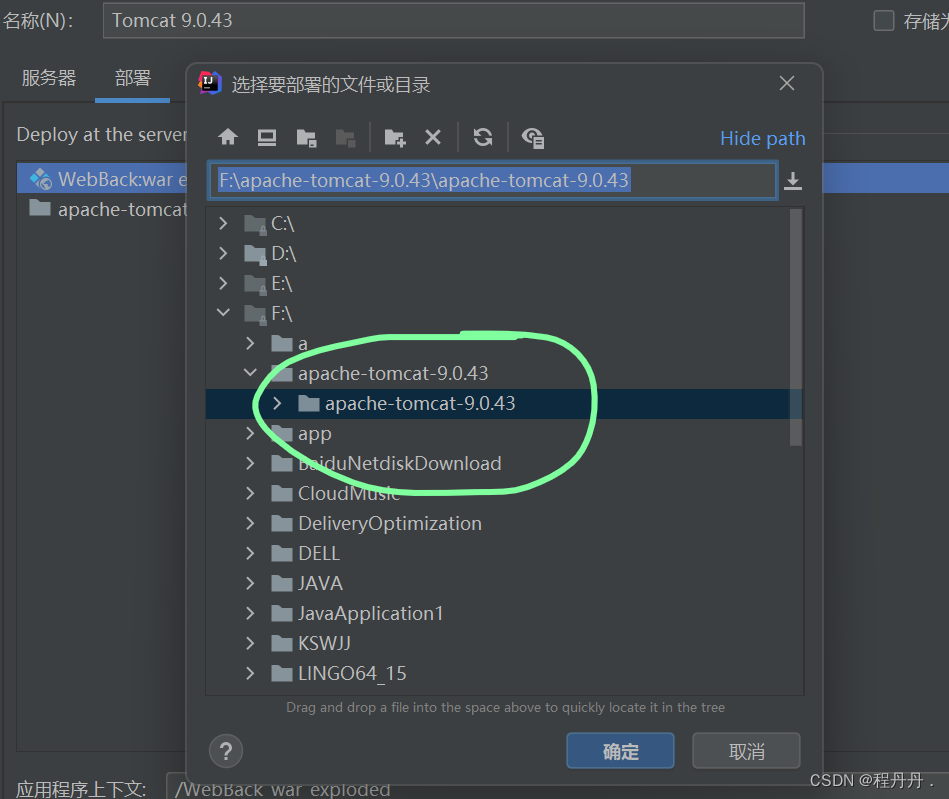Click the C:\ drive folder icon
The image size is (949, 799).
point(255,225)
